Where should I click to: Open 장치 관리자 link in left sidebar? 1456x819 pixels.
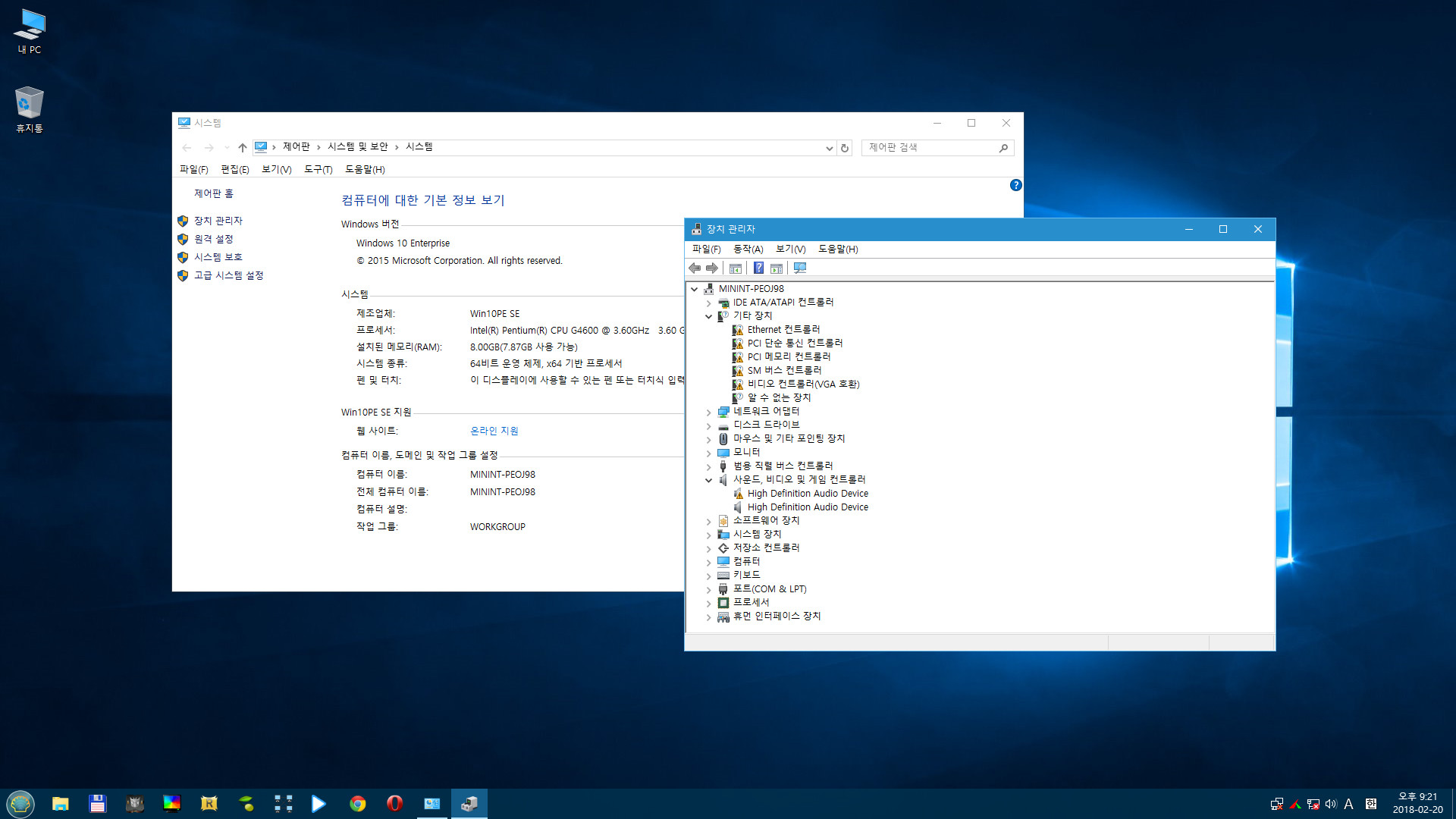click(x=218, y=221)
